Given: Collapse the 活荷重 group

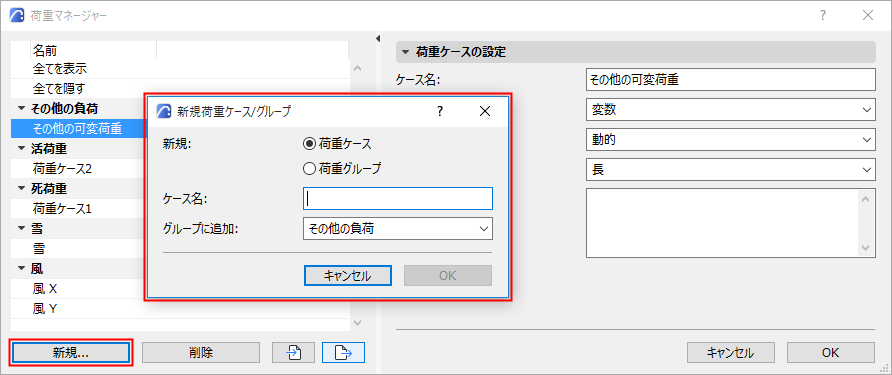Looking at the screenshot, I should [x=22, y=149].
